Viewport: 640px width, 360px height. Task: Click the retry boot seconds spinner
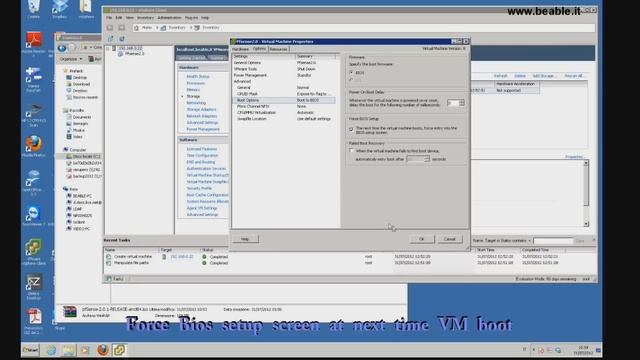[x=427, y=159]
